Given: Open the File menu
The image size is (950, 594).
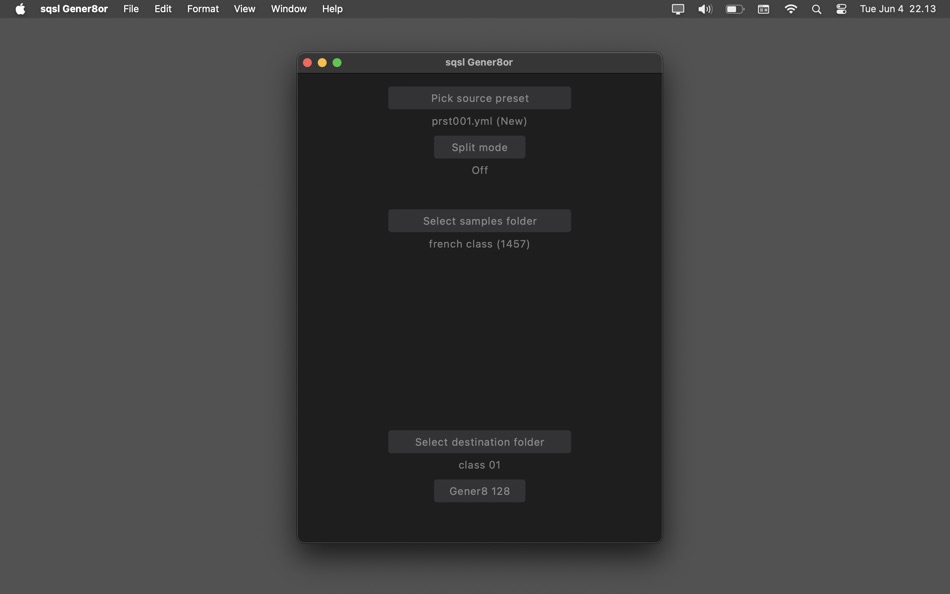Looking at the screenshot, I should 131,9.
